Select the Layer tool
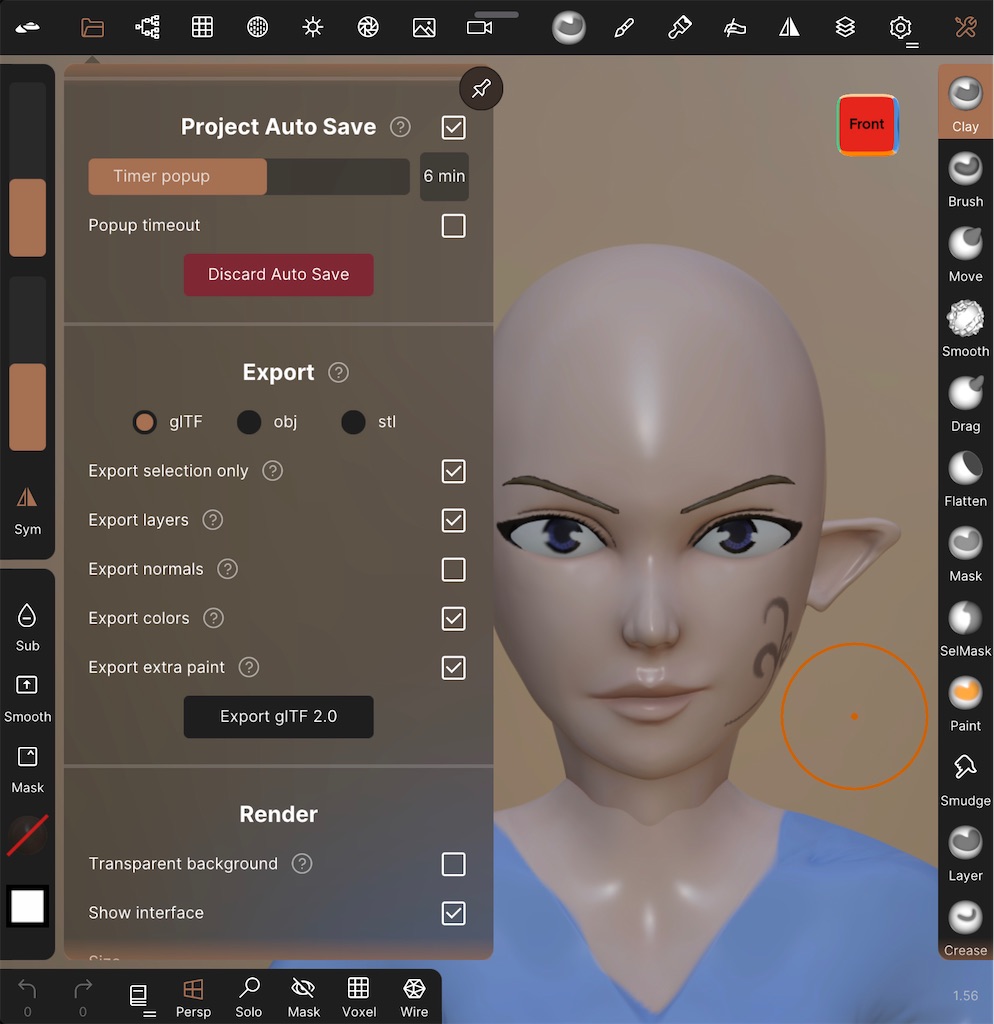Image resolution: width=994 pixels, height=1024 pixels. [965, 853]
